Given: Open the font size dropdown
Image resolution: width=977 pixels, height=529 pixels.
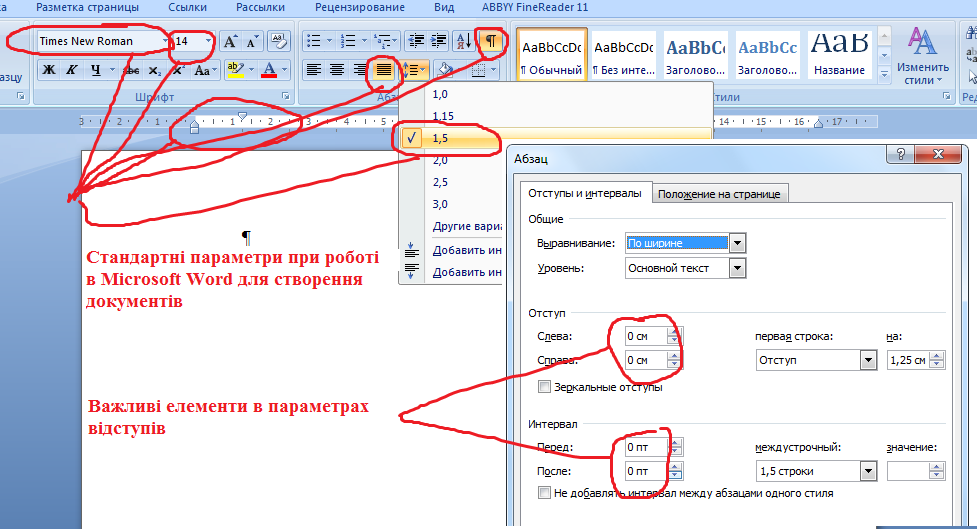Looking at the screenshot, I should [x=208, y=41].
